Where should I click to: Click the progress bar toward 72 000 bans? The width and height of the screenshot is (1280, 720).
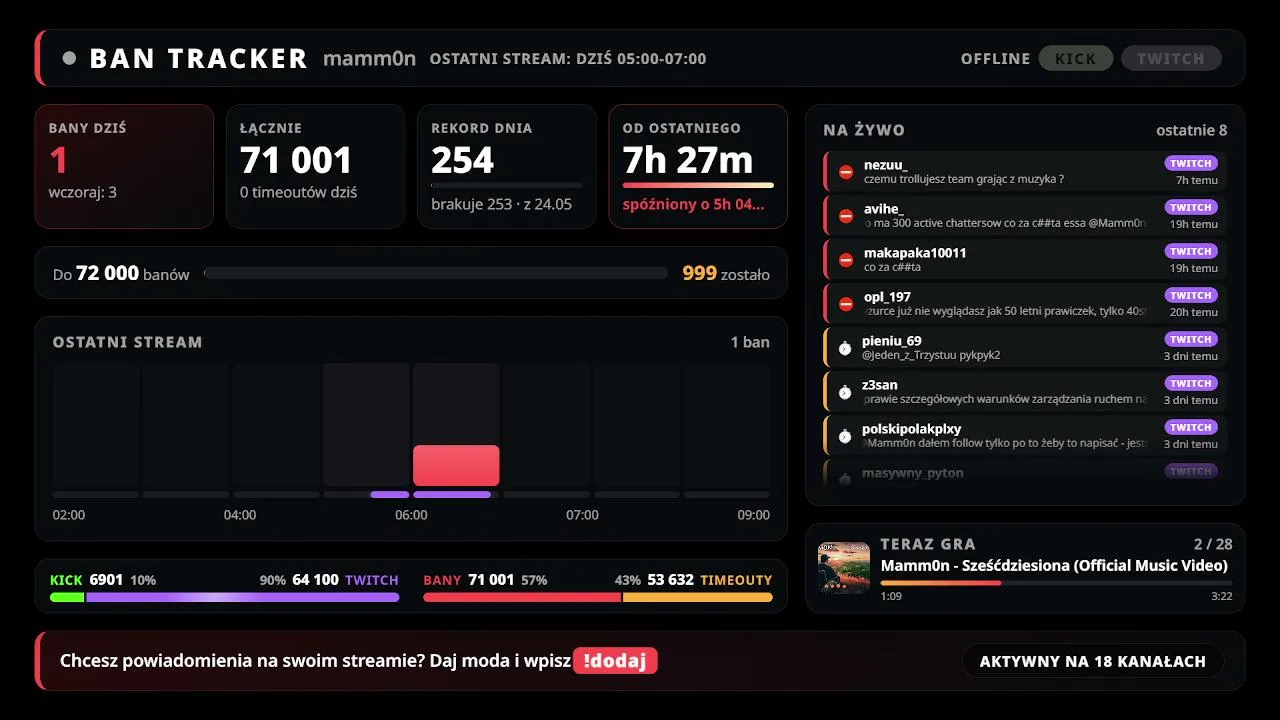coord(436,273)
